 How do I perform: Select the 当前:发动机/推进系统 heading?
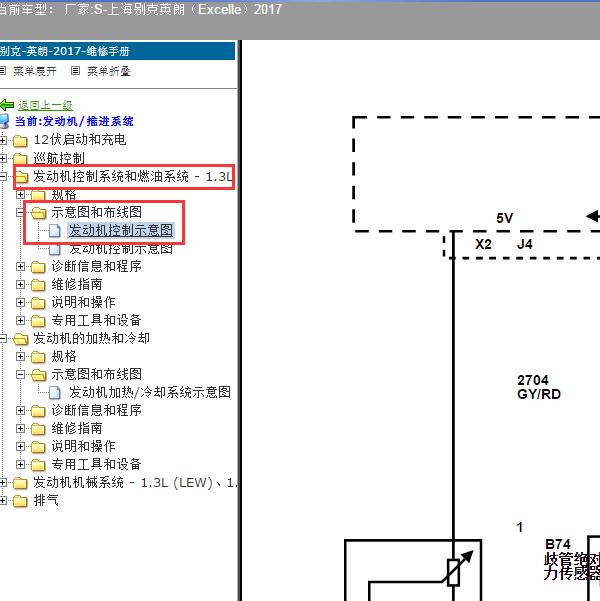(x=74, y=121)
